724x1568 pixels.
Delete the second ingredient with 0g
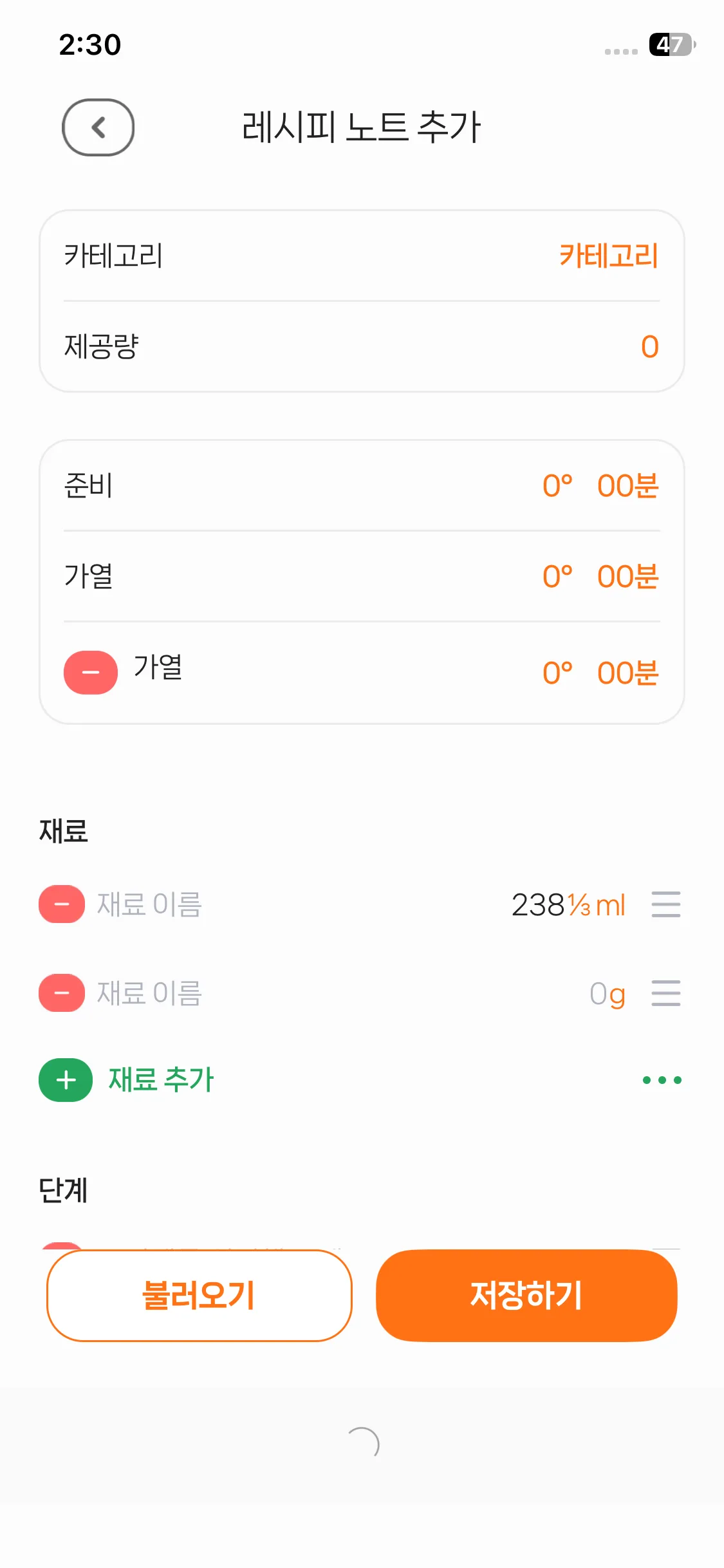tap(62, 993)
